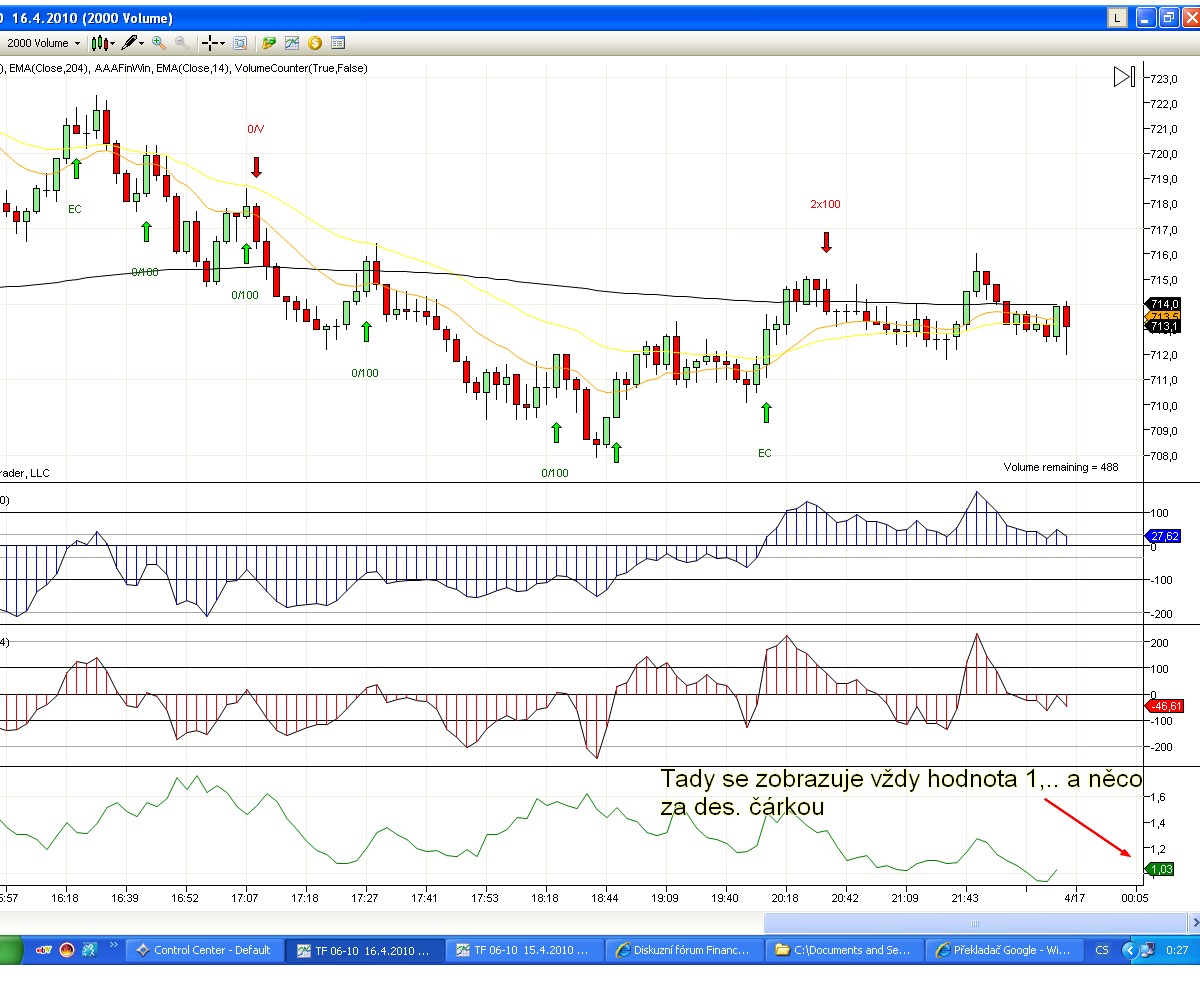This screenshot has height=1000, width=1200.
Task: Click the horizontal chart scrollbar thumb
Action: point(974,923)
